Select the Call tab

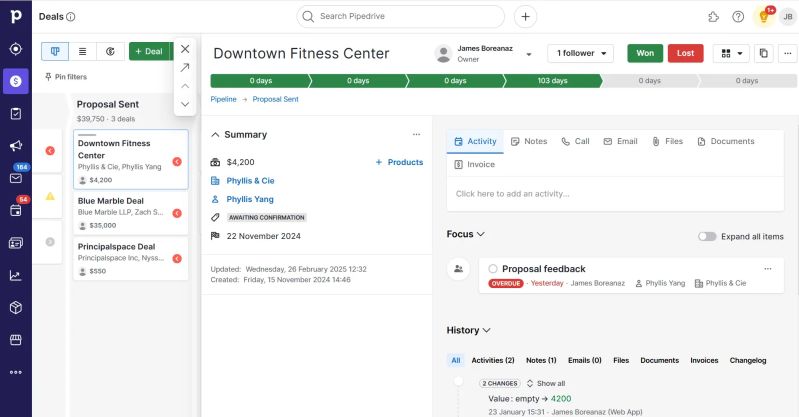(x=575, y=142)
